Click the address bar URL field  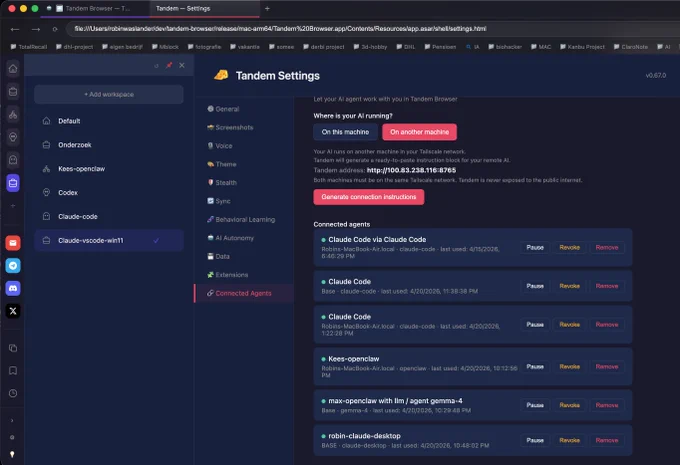tap(373, 29)
